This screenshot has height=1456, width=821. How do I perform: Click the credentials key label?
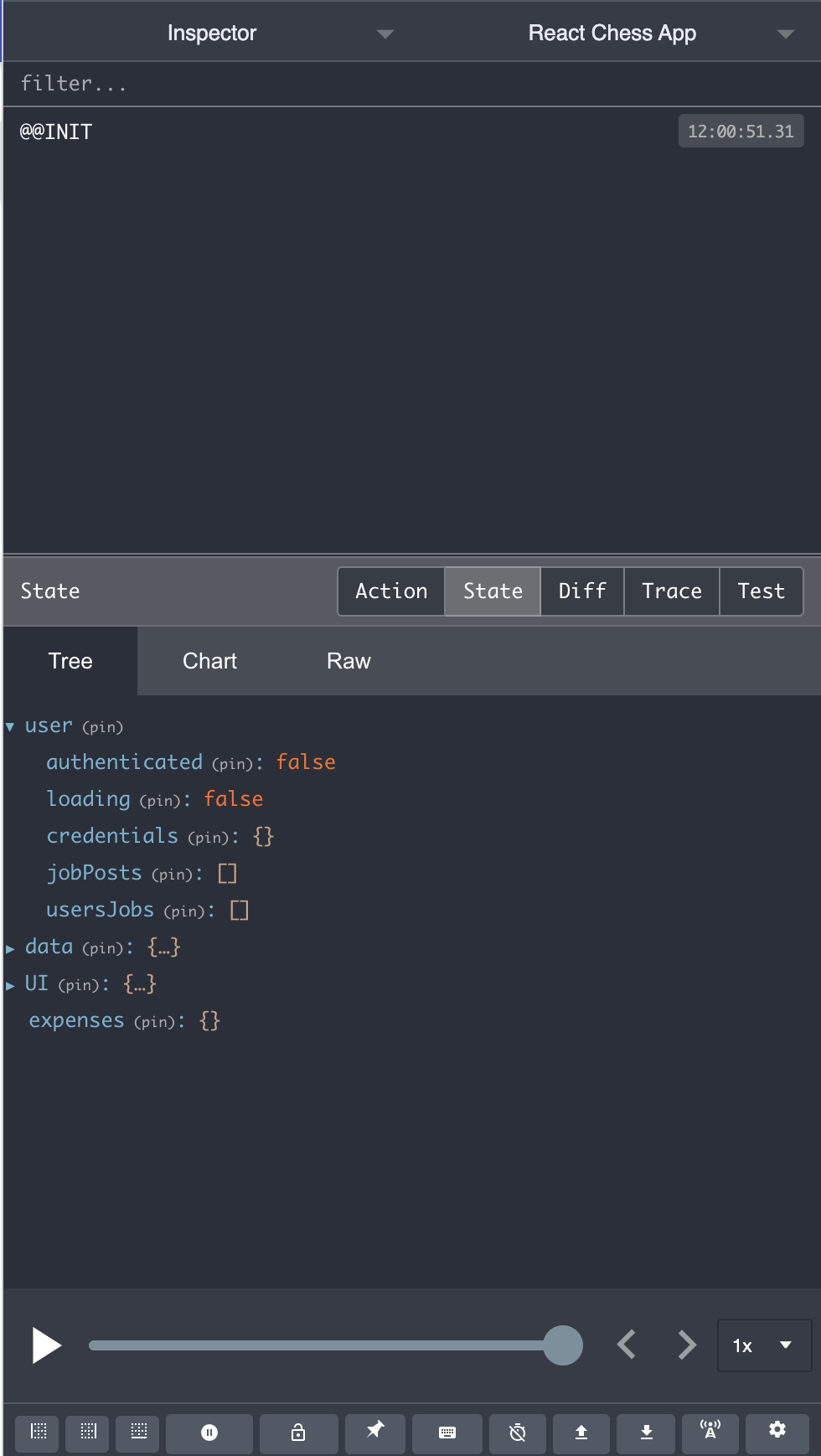pyautogui.click(x=112, y=836)
